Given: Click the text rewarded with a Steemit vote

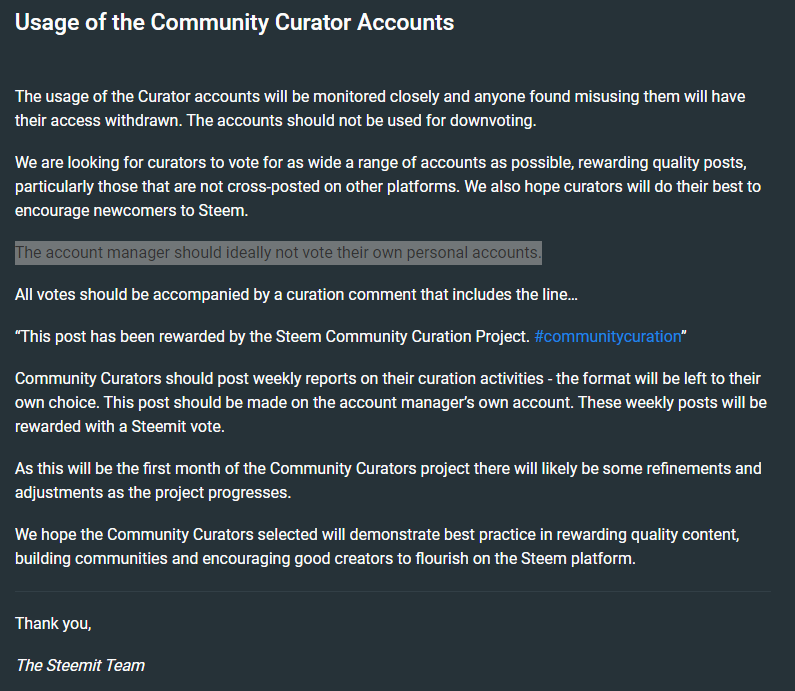Looking at the screenshot, I should point(120,426).
